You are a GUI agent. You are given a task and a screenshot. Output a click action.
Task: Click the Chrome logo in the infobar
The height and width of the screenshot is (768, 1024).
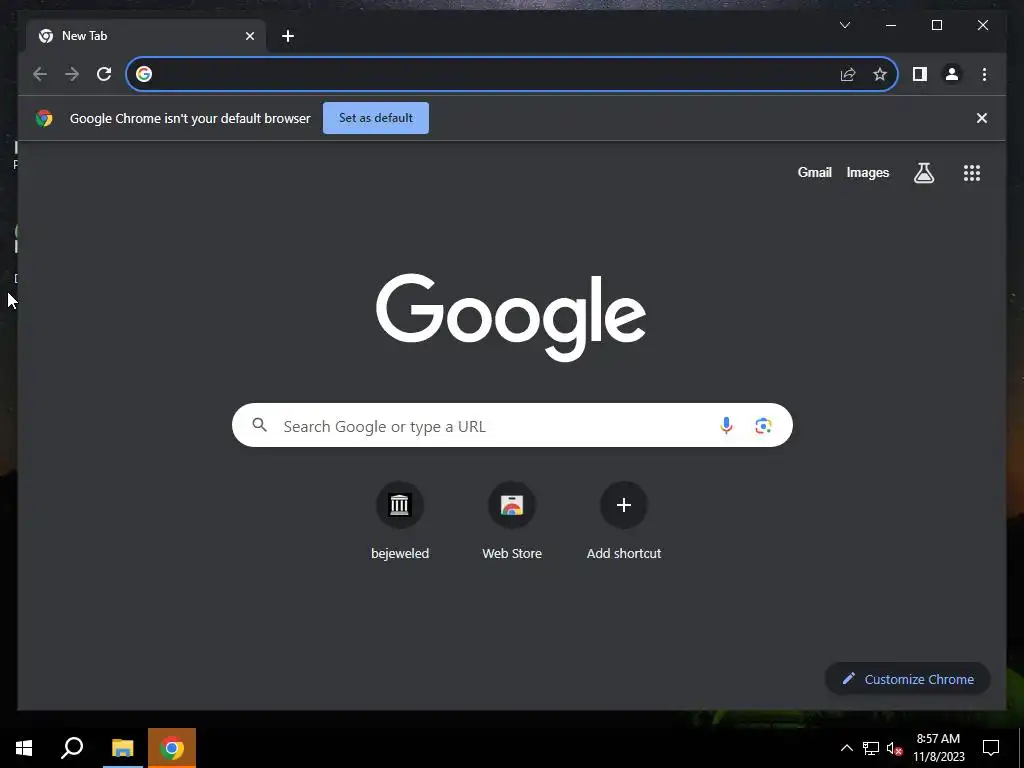click(x=44, y=118)
